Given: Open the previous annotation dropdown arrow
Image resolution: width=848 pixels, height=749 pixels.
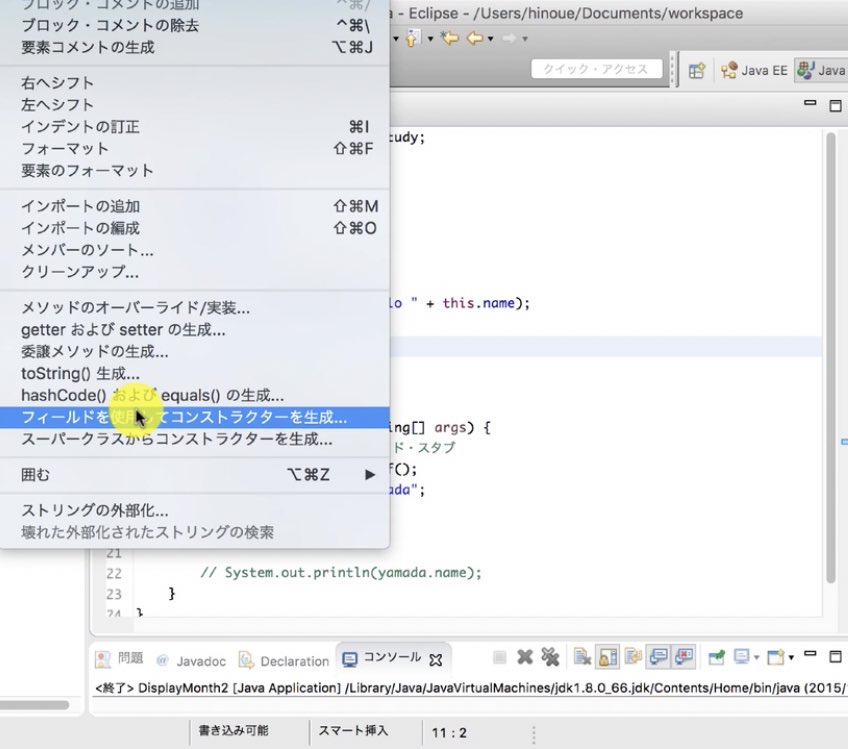Looking at the screenshot, I should [430, 39].
